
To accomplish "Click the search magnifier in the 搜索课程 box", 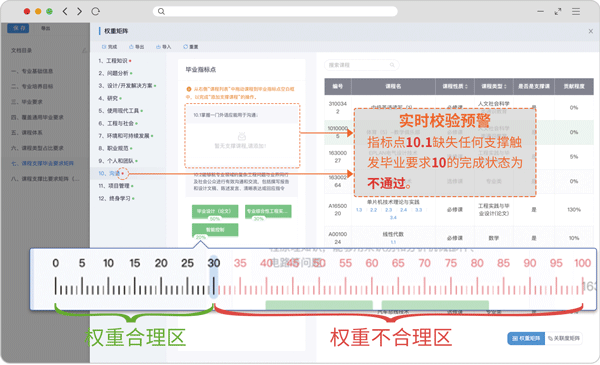I will [392, 65].
